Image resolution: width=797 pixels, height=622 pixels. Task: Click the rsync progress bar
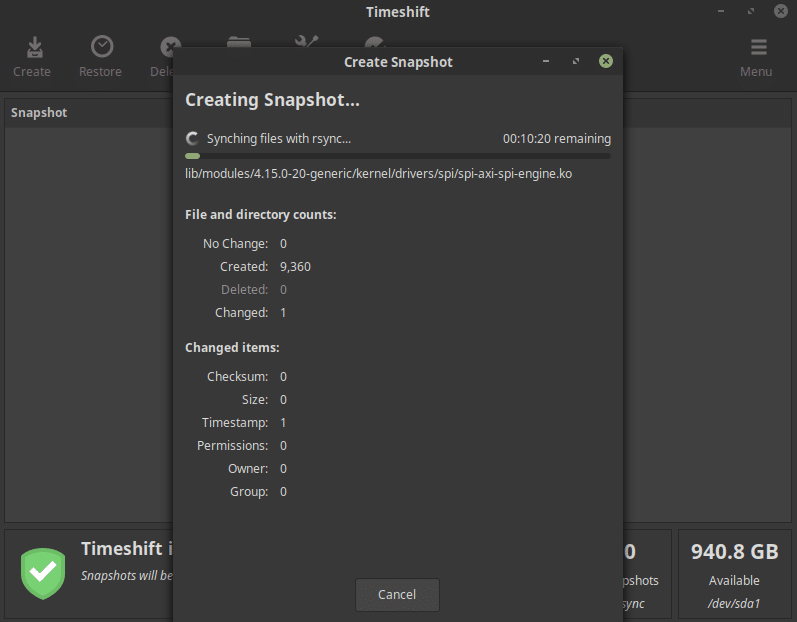click(x=398, y=157)
